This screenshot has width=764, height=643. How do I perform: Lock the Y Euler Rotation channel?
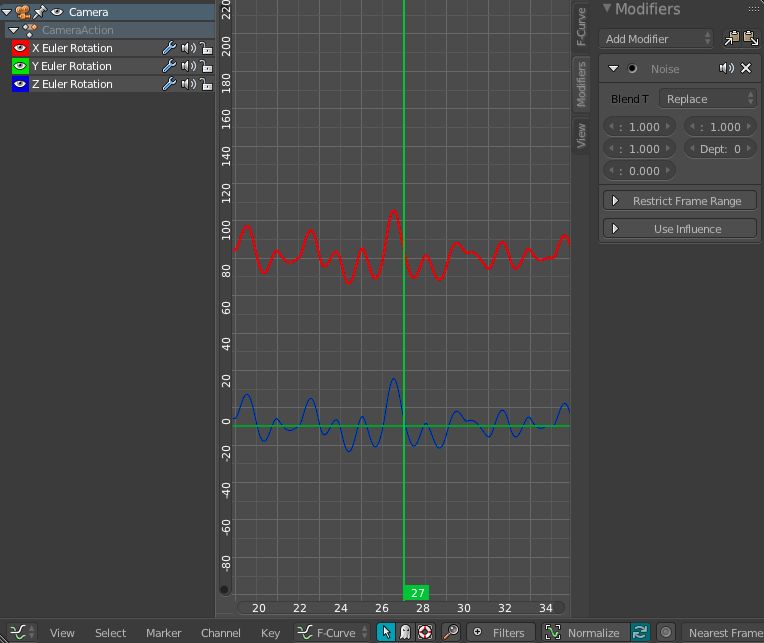[206, 66]
